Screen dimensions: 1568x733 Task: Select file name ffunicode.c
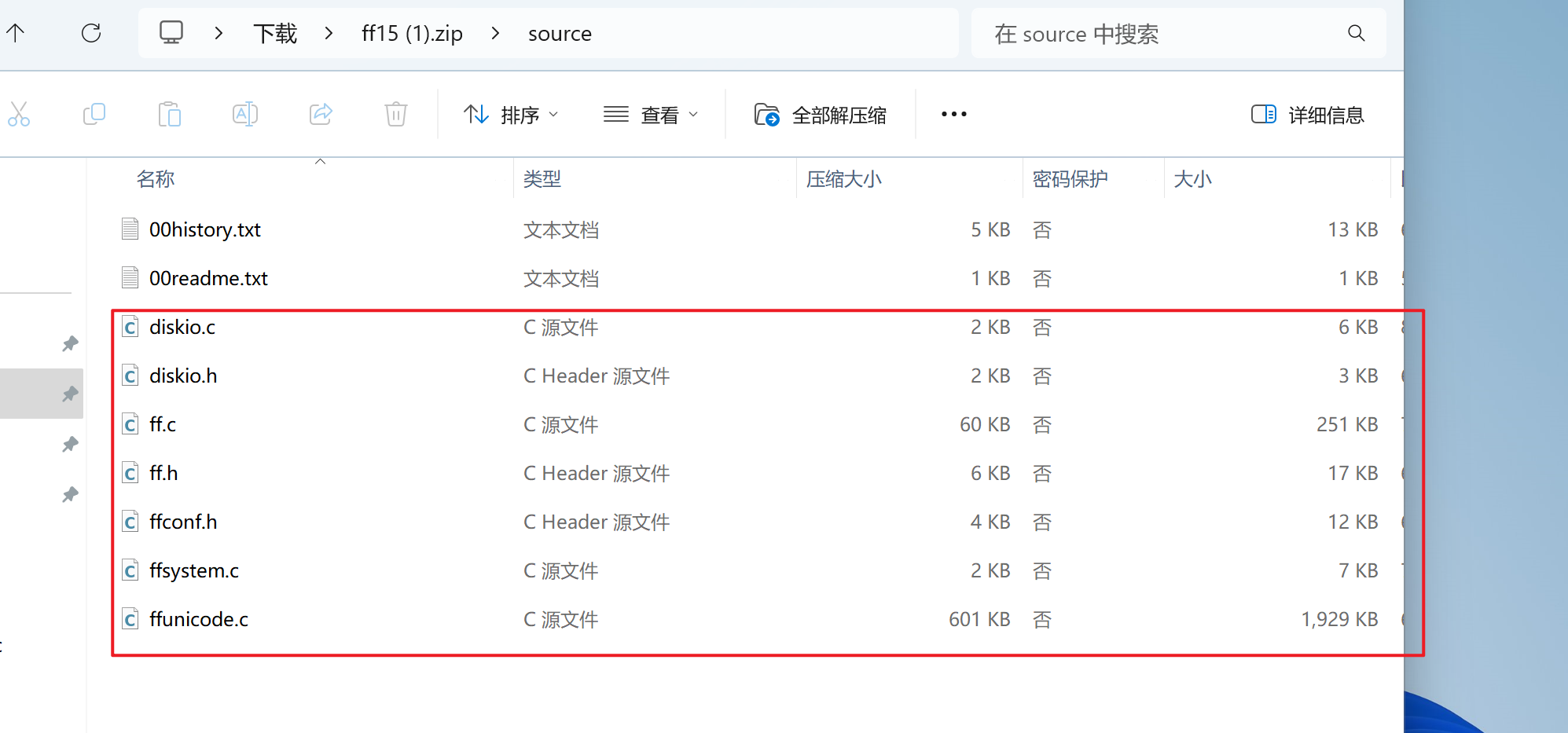199,619
